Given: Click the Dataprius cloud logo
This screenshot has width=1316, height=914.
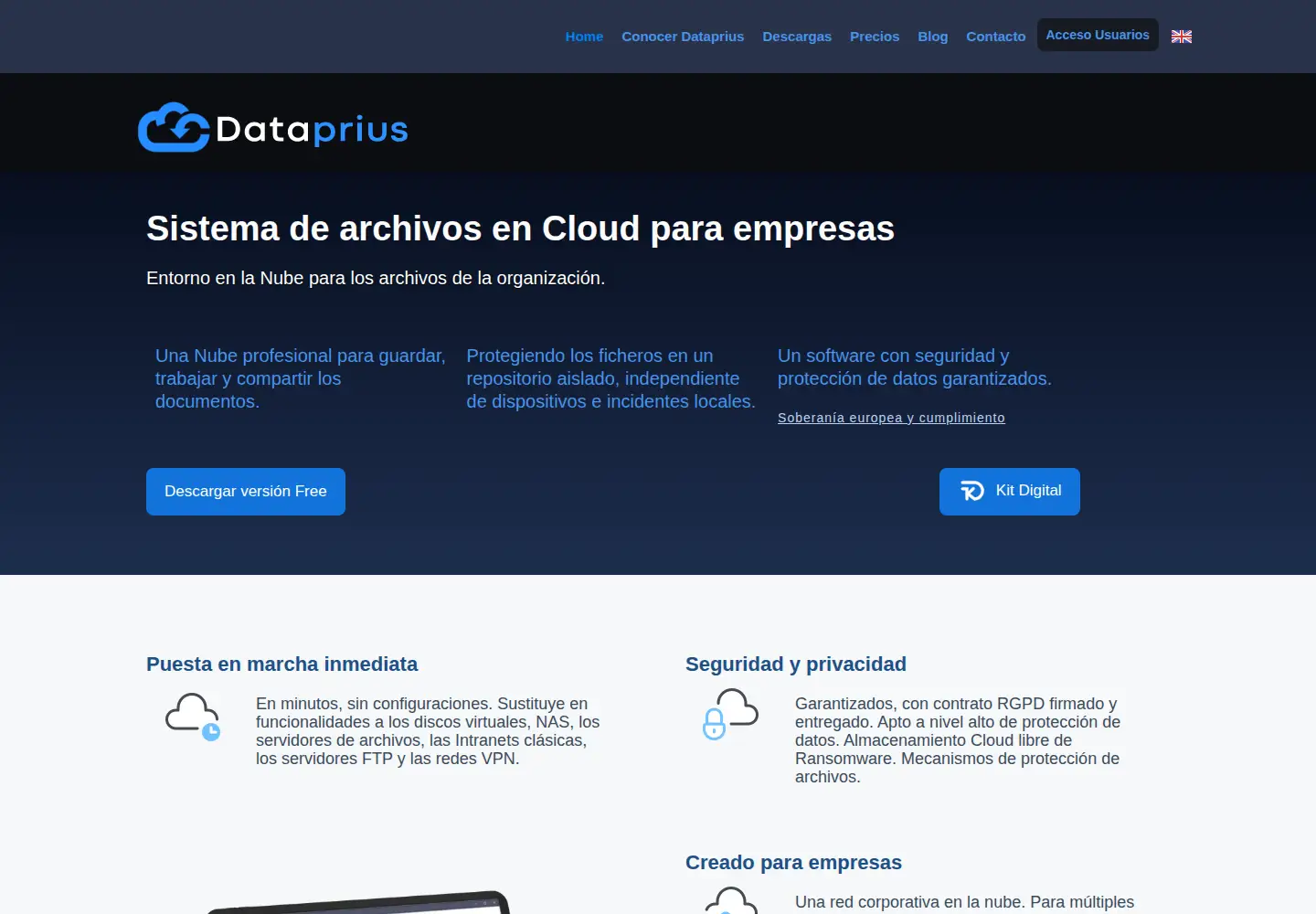Looking at the screenshot, I should tap(272, 127).
